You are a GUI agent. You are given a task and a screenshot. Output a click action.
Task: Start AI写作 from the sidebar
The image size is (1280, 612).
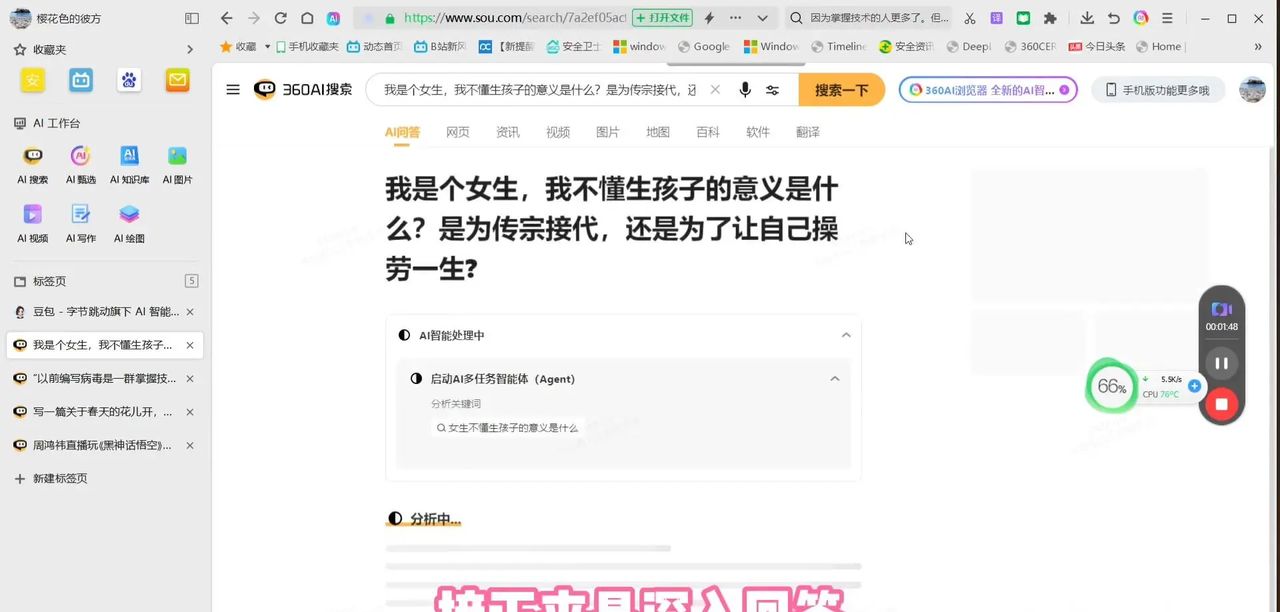tap(81, 220)
